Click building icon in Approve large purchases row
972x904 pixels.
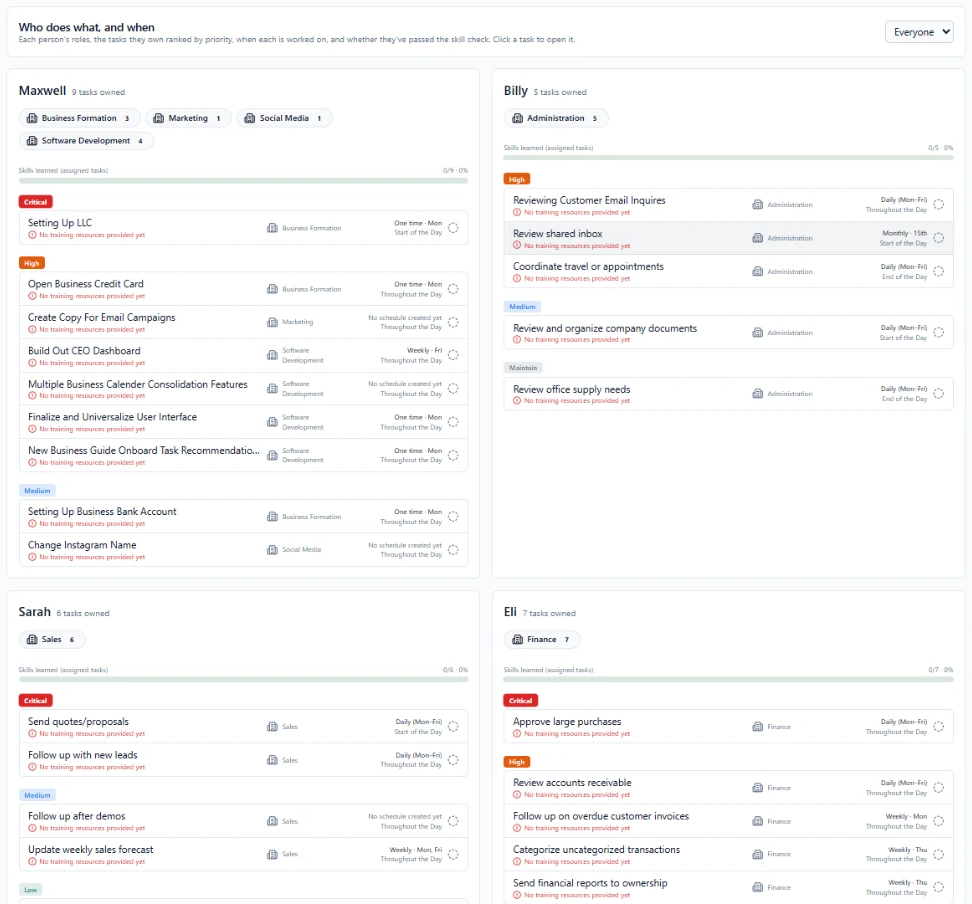click(758, 727)
